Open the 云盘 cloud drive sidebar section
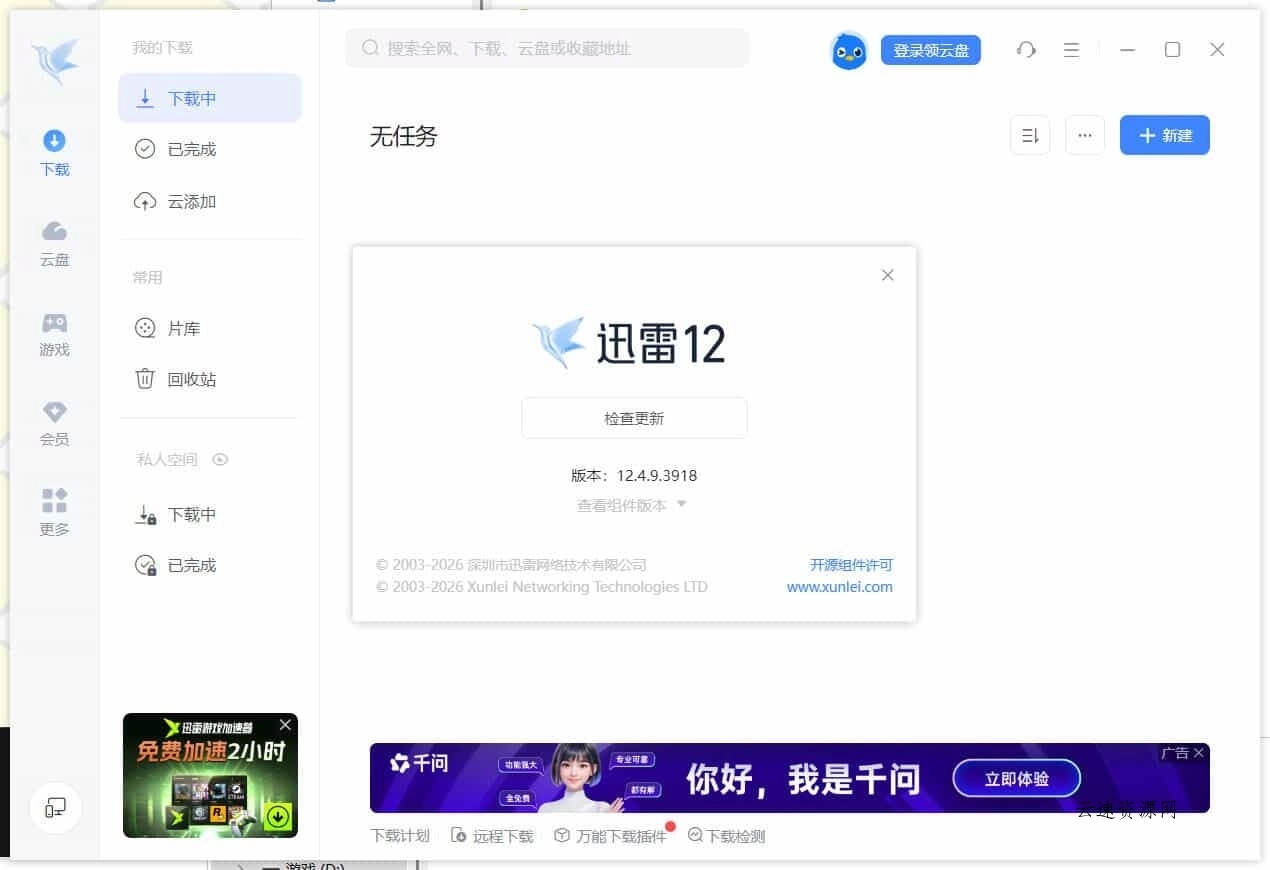 pos(54,243)
